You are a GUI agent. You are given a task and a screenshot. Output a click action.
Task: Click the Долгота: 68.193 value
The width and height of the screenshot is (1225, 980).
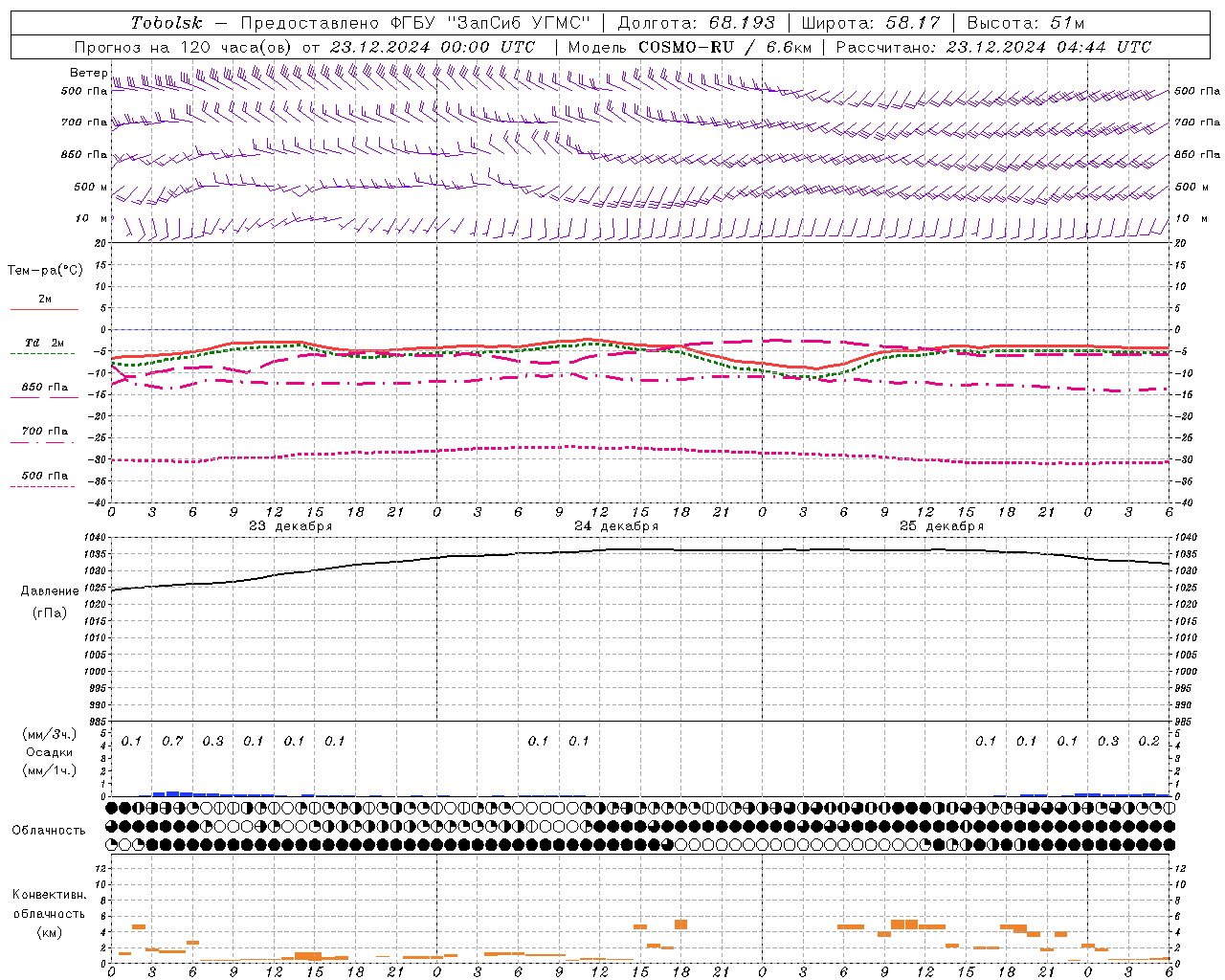tap(696, 23)
